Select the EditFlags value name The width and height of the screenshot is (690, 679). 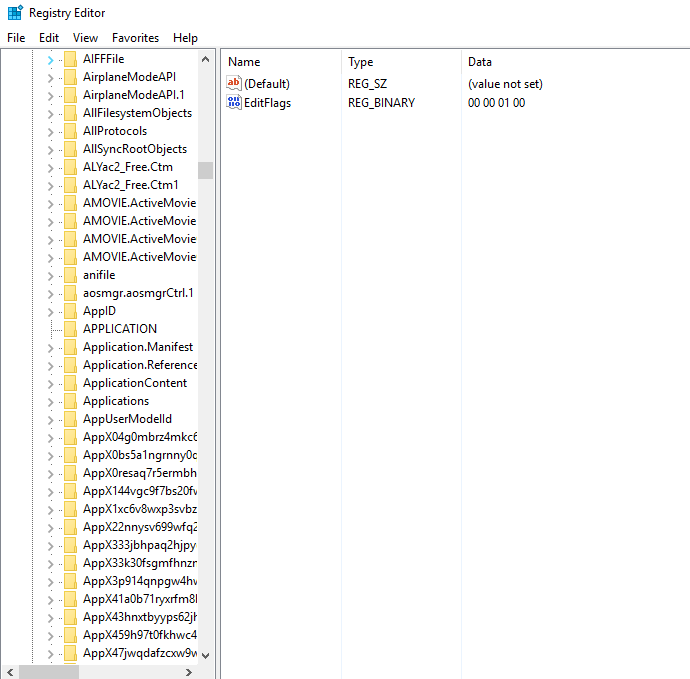[268, 103]
